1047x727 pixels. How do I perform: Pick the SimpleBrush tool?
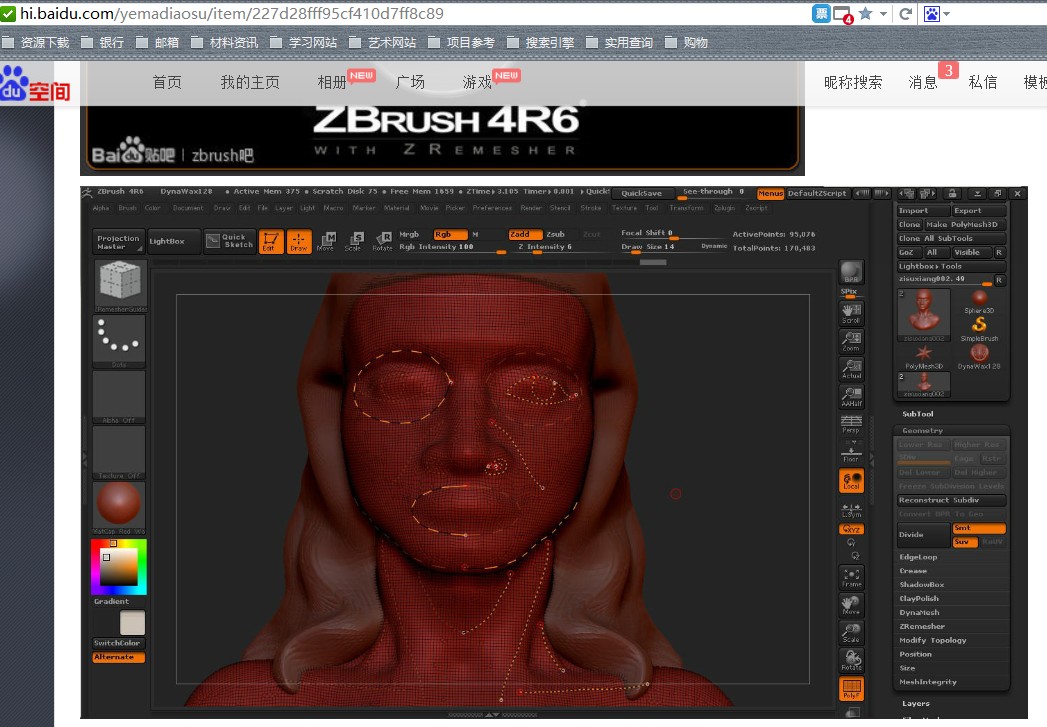coord(979,324)
